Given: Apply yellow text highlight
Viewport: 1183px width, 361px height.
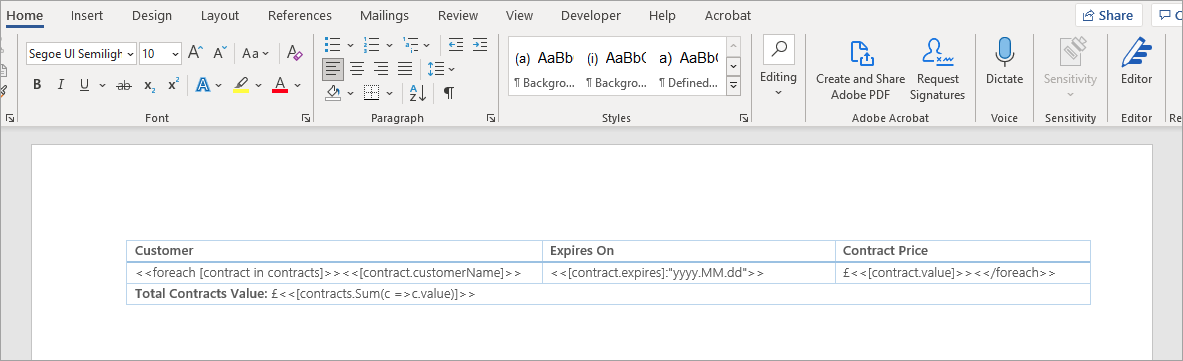Looking at the screenshot, I should pyautogui.click(x=241, y=85).
